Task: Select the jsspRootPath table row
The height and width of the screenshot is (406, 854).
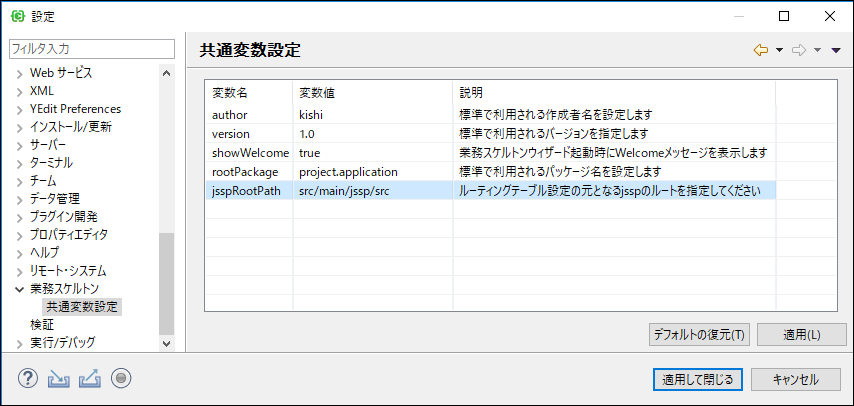Action: pos(491,191)
